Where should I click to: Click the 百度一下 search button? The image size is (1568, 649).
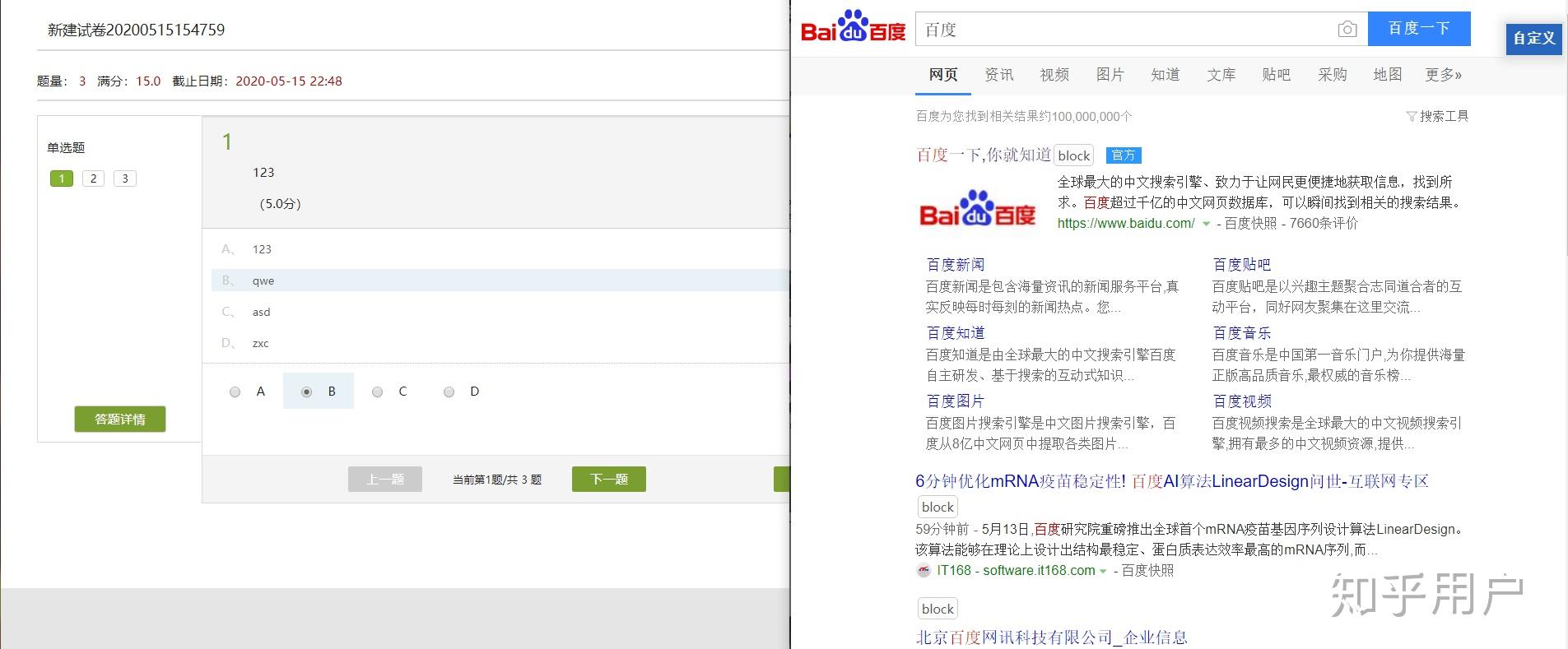(x=1419, y=29)
